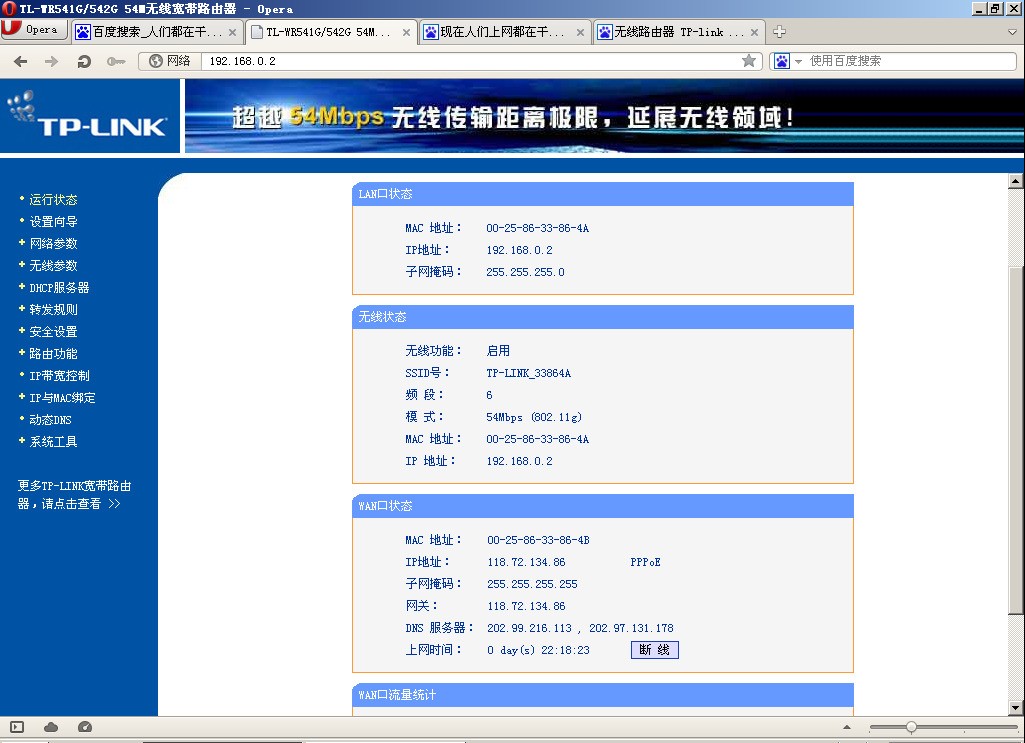Click the 断线 disconnect button
The height and width of the screenshot is (743, 1025).
point(654,650)
